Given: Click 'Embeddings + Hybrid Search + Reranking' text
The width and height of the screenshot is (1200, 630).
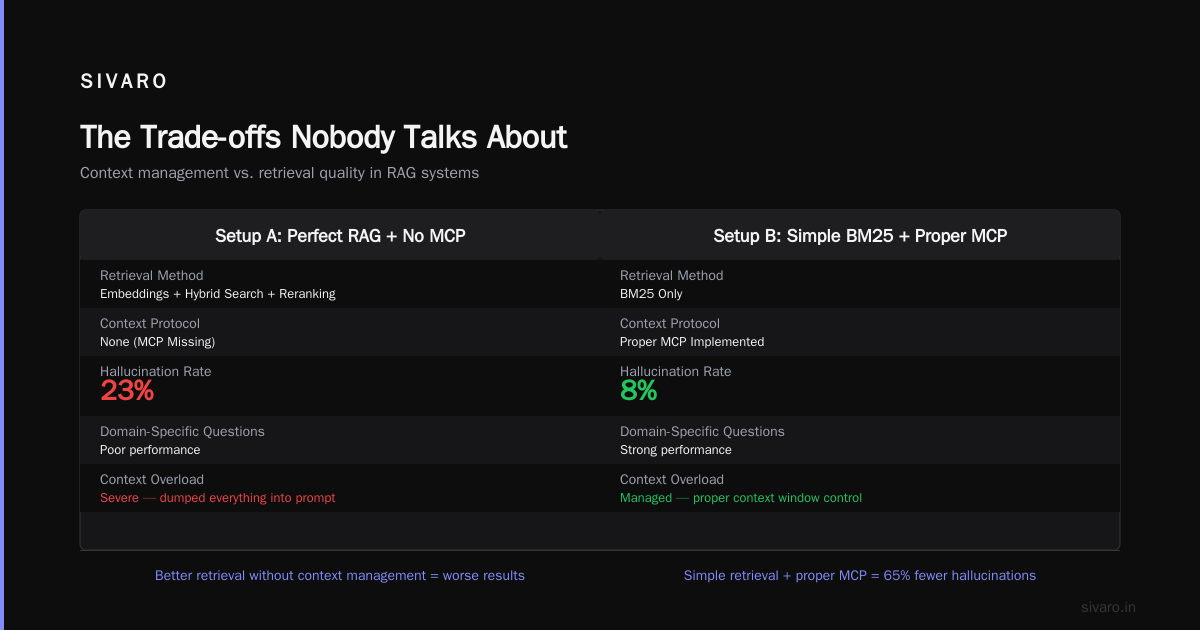Looking at the screenshot, I should point(218,294).
